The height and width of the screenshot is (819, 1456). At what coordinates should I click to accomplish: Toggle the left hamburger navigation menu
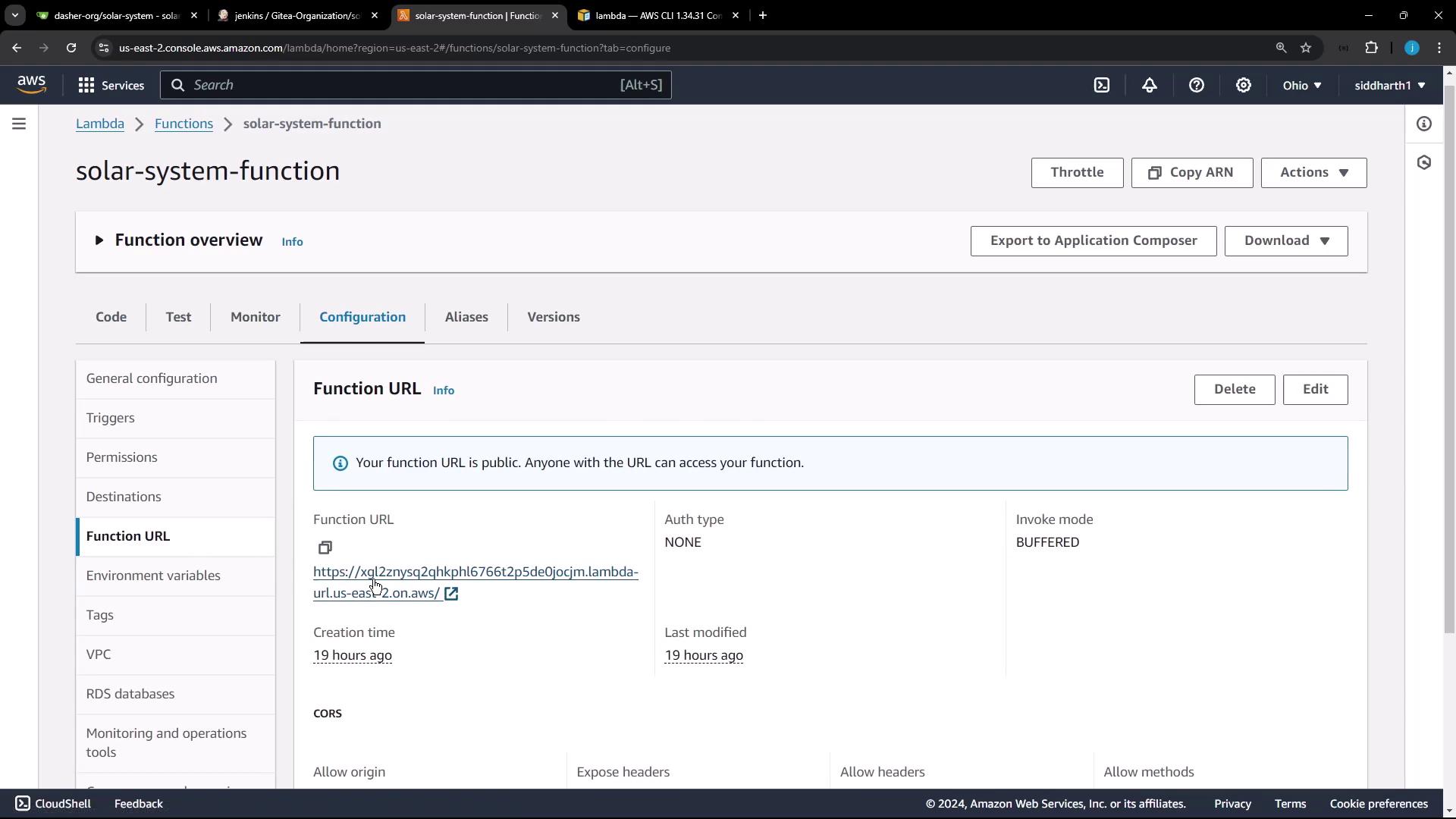(x=19, y=124)
